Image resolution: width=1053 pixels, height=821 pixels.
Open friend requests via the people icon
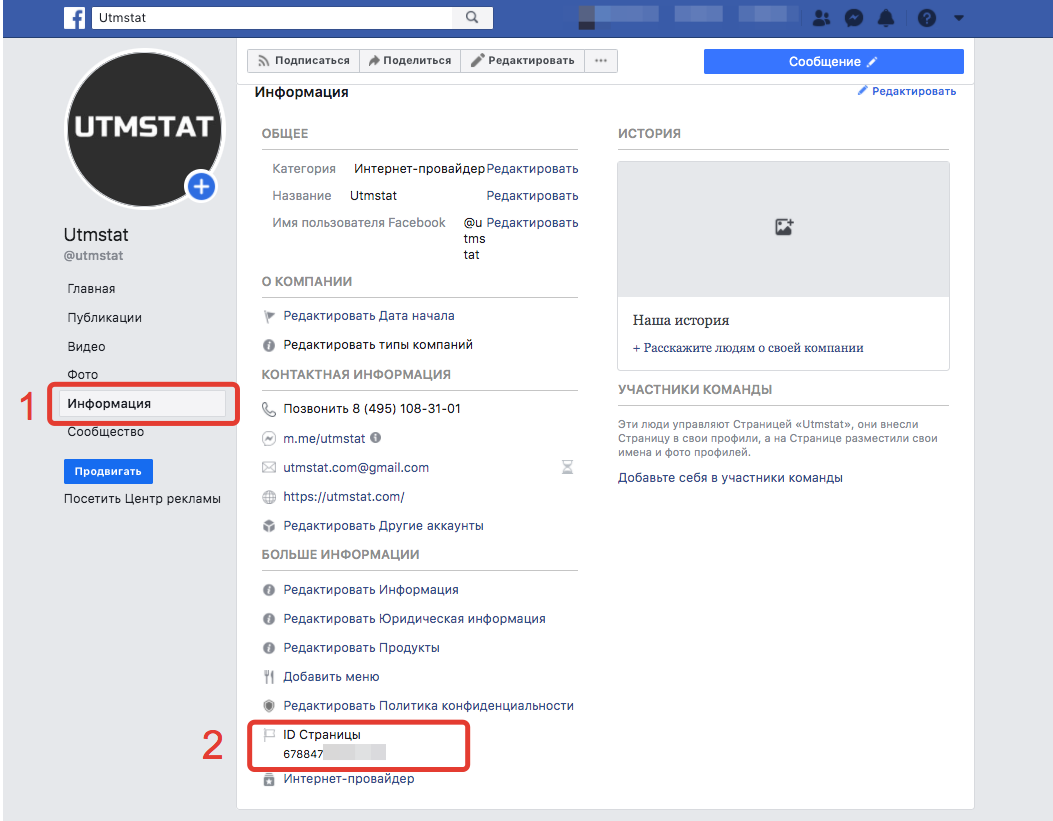click(x=821, y=17)
